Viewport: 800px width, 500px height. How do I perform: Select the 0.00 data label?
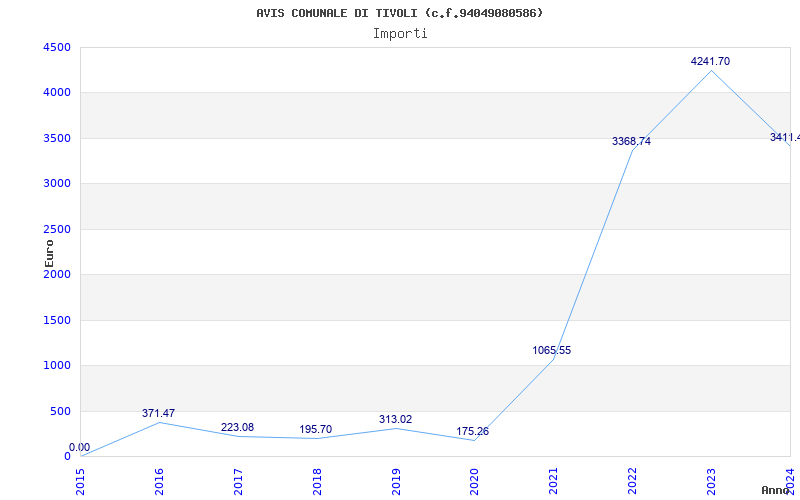coord(80,447)
